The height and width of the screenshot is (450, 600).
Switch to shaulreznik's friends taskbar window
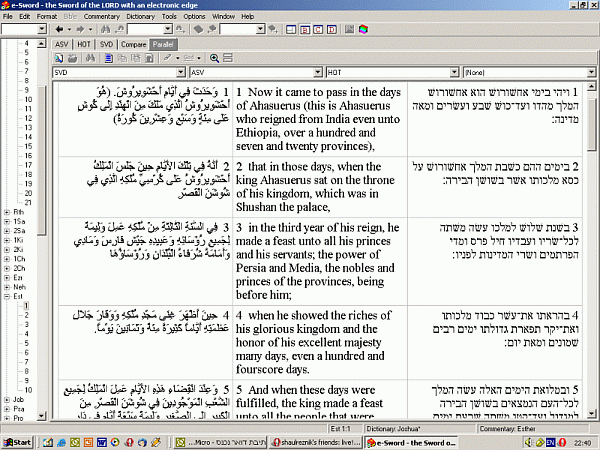coord(316,443)
